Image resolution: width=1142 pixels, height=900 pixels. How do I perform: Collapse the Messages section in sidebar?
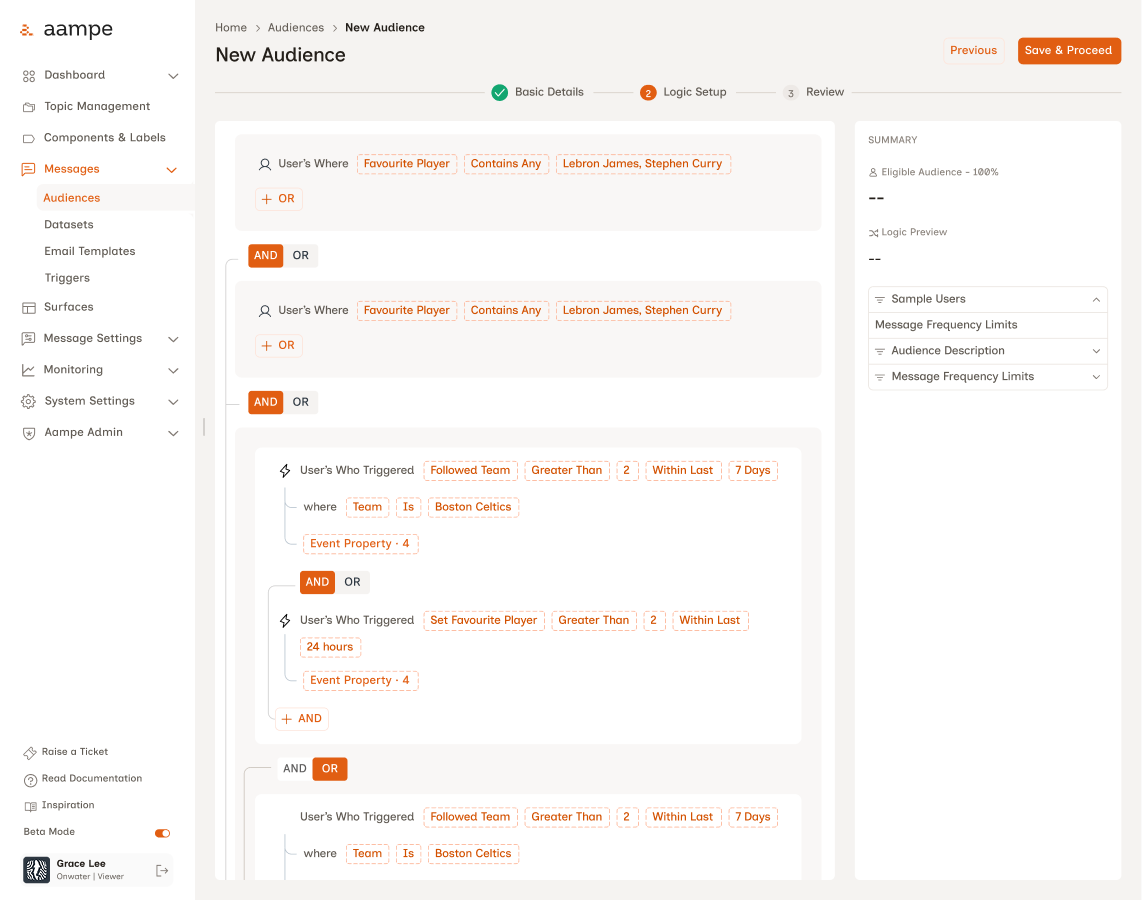pyautogui.click(x=171, y=169)
